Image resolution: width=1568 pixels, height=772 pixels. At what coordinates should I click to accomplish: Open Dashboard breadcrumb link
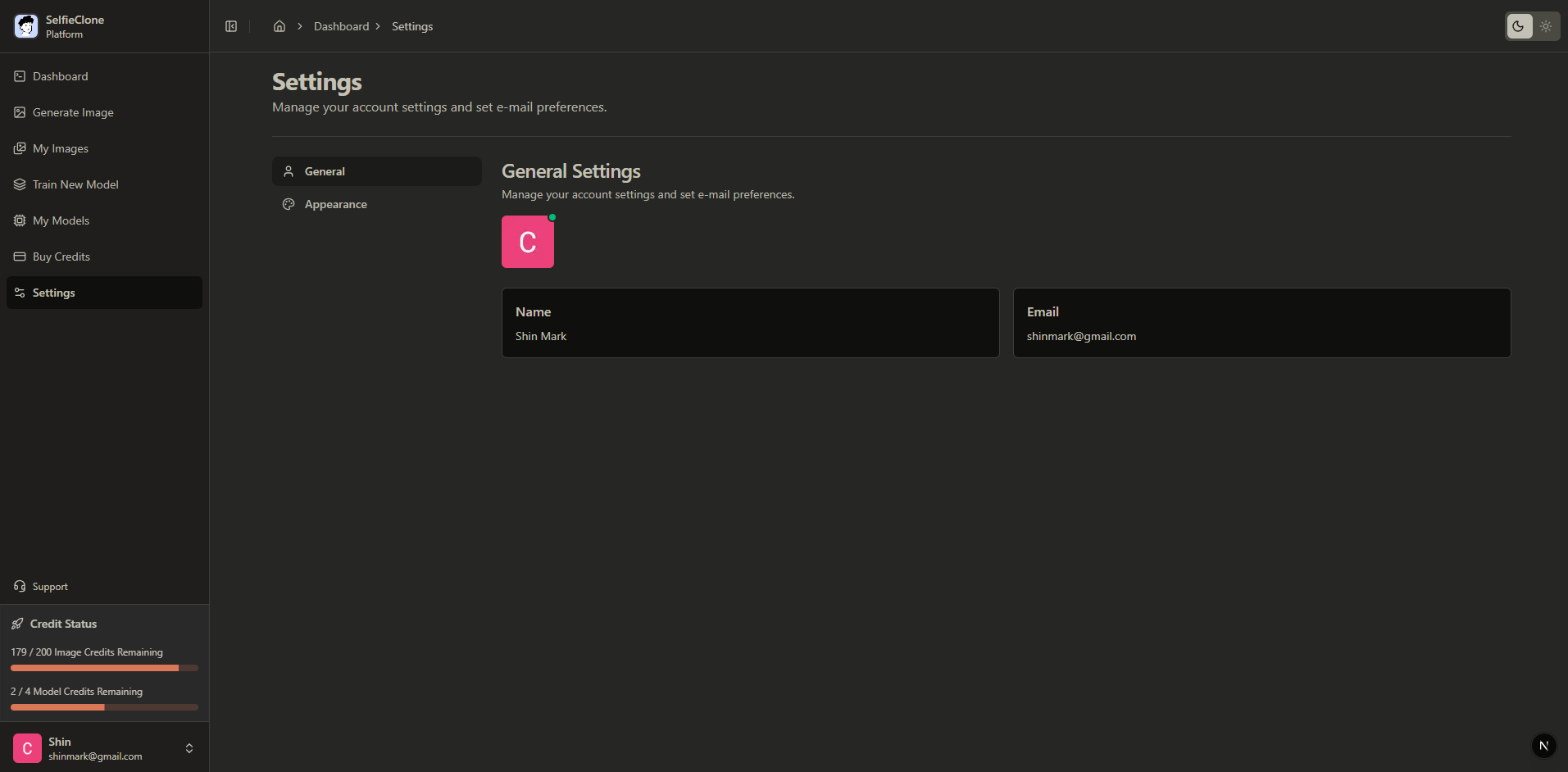[x=341, y=26]
